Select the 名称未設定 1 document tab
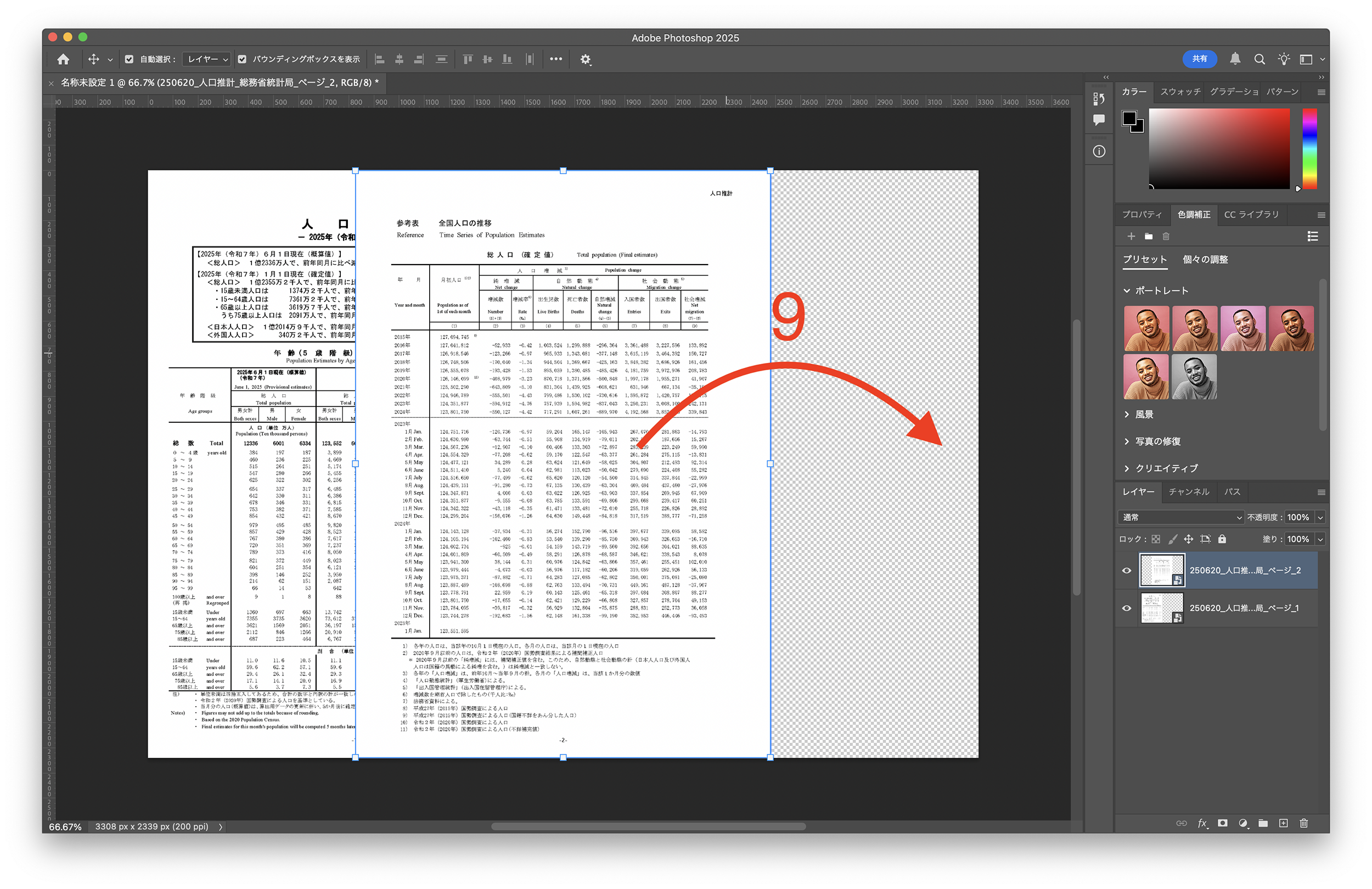This screenshot has height=889, width=1372. click(220, 82)
